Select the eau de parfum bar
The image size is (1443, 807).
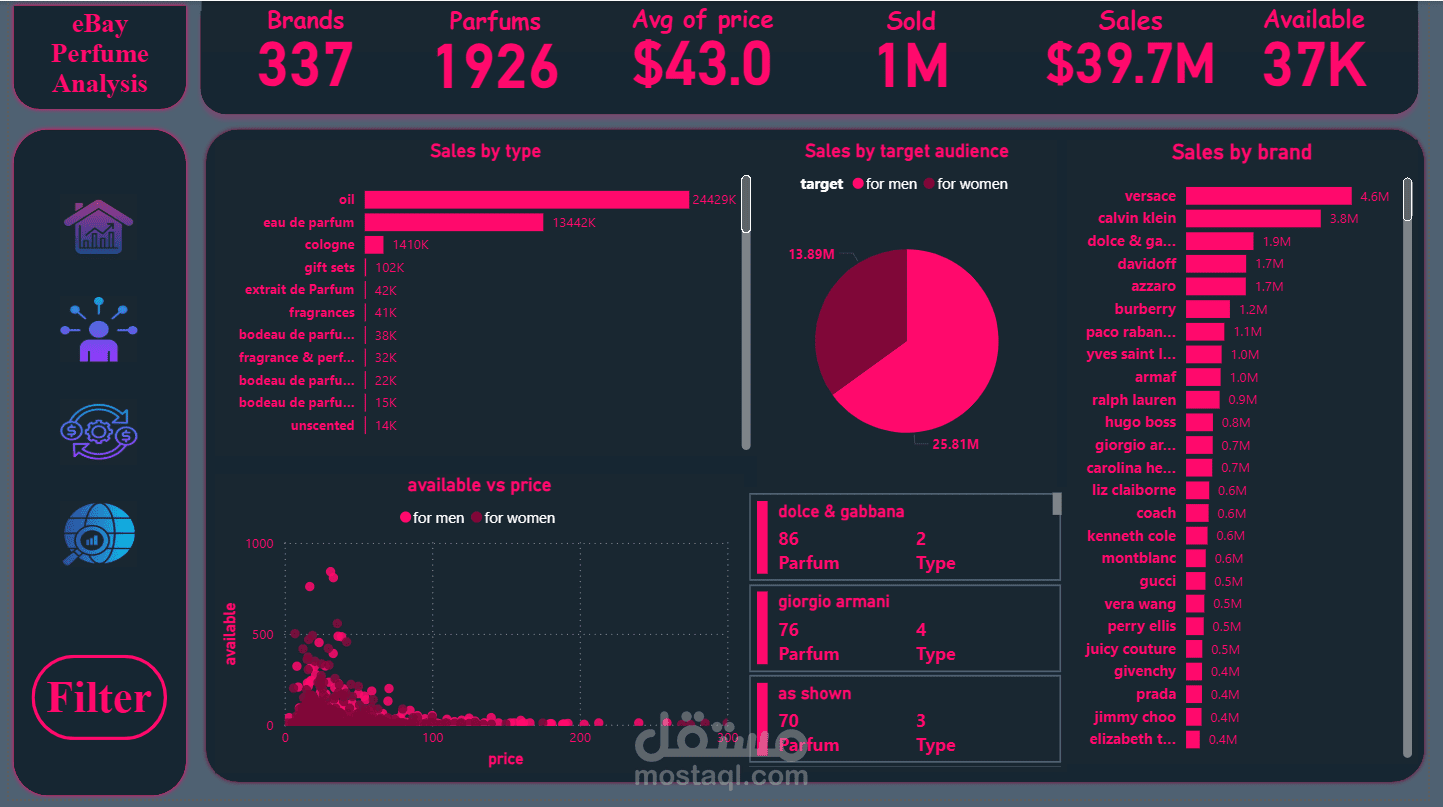click(454, 222)
